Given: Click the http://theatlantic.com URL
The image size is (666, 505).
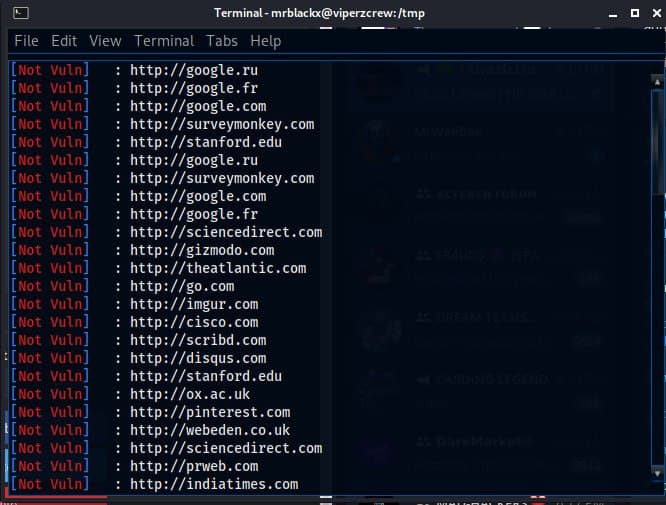Looking at the screenshot, I should coord(217,268).
